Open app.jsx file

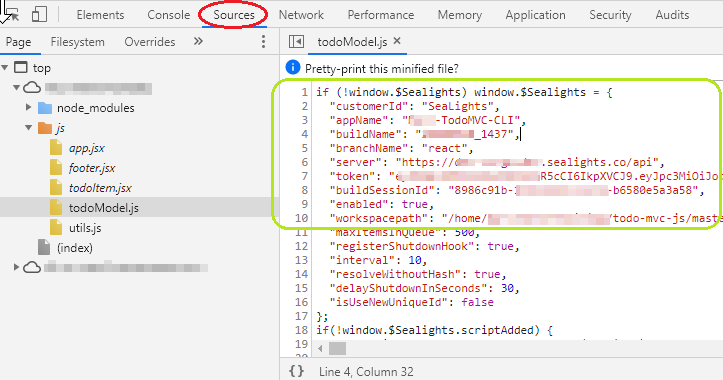(x=87, y=148)
